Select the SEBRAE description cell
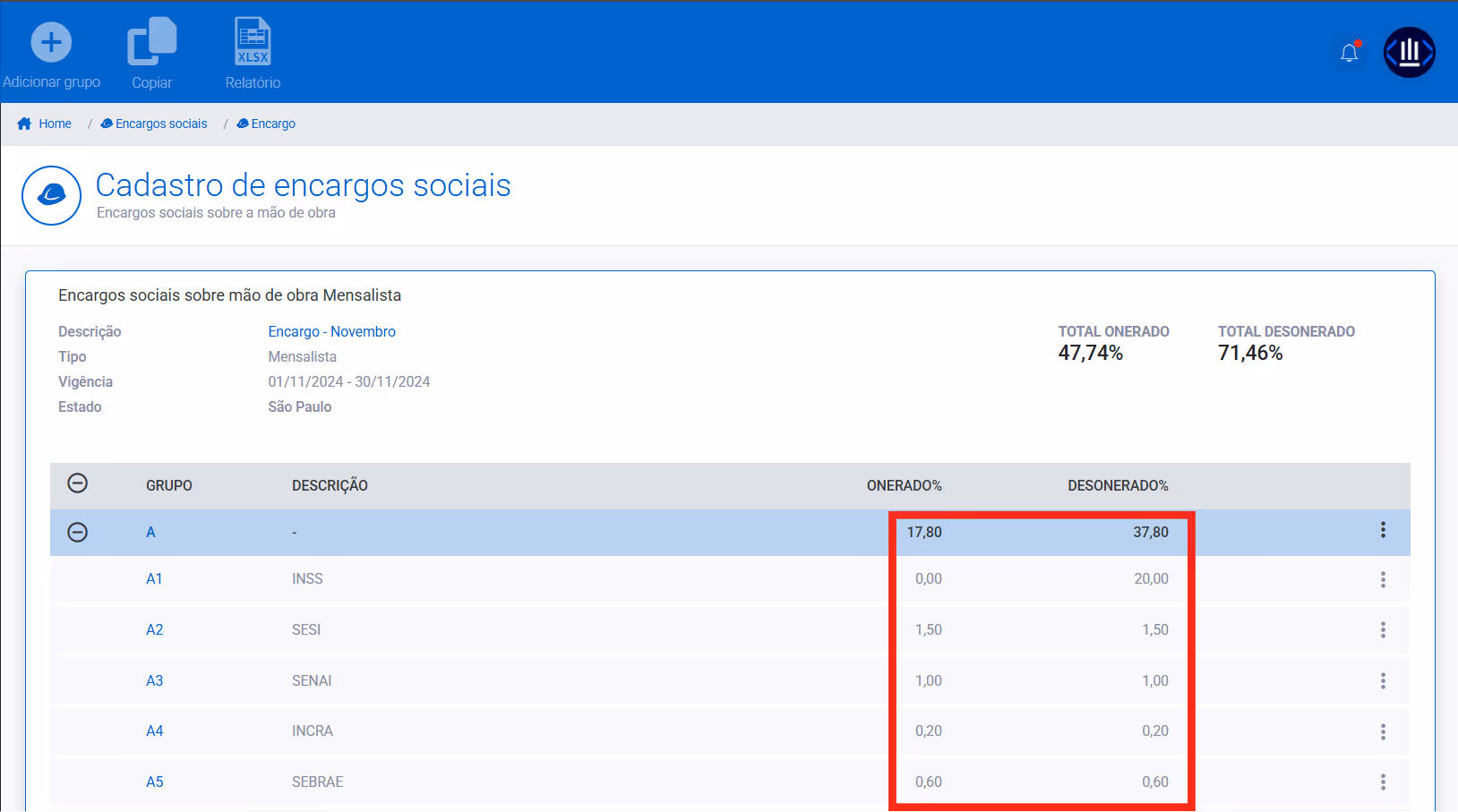Viewport: 1458px width, 812px height. point(317,782)
